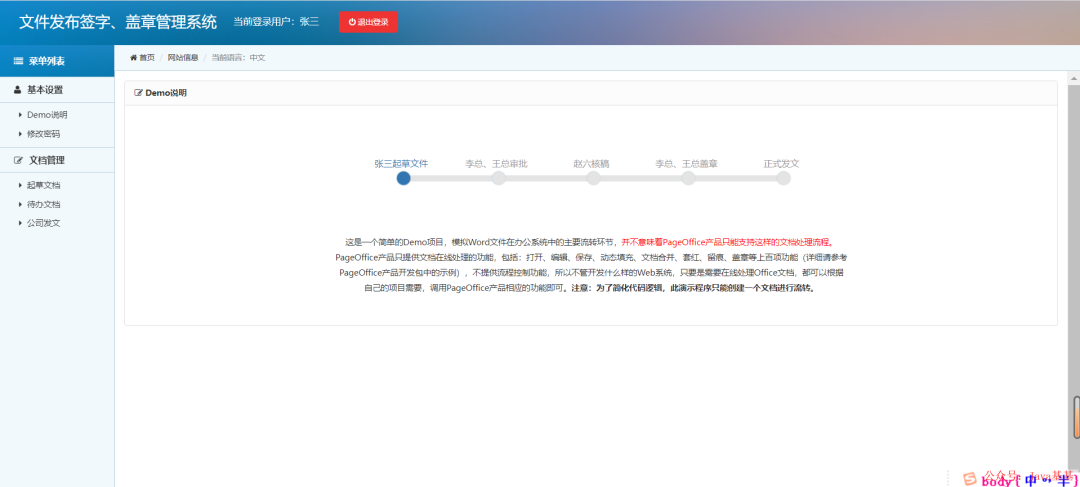Click the home icon in breadcrumb

[x=134, y=58]
